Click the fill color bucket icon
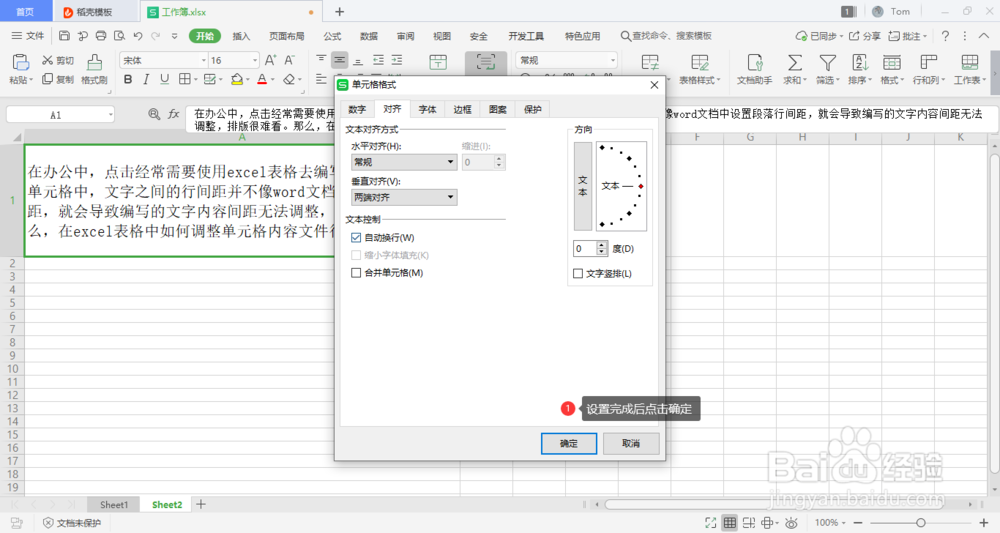The width and height of the screenshot is (1000, 533). point(237,79)
